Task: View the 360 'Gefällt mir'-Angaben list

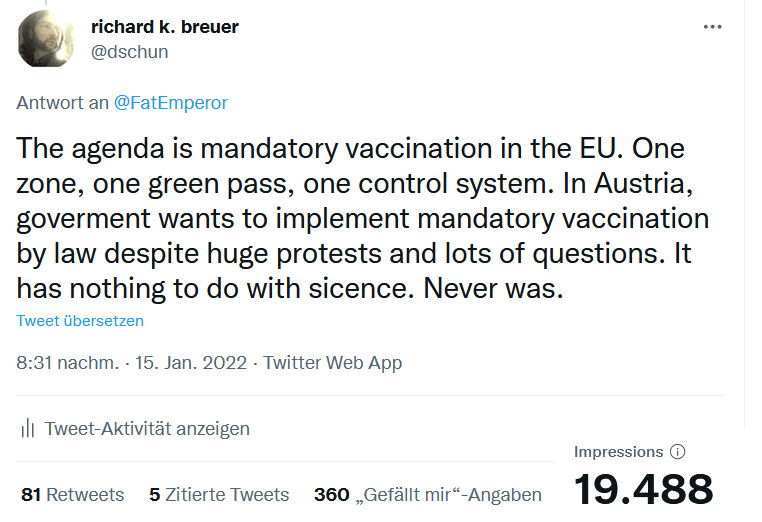Action: click(428, 495)
